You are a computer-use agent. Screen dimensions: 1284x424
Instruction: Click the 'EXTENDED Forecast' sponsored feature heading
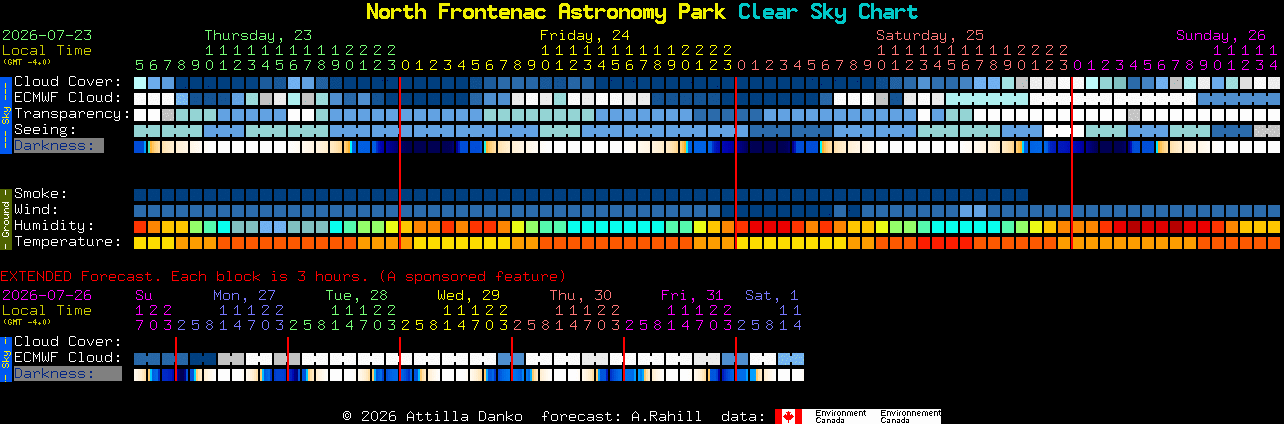coord(283,276)
